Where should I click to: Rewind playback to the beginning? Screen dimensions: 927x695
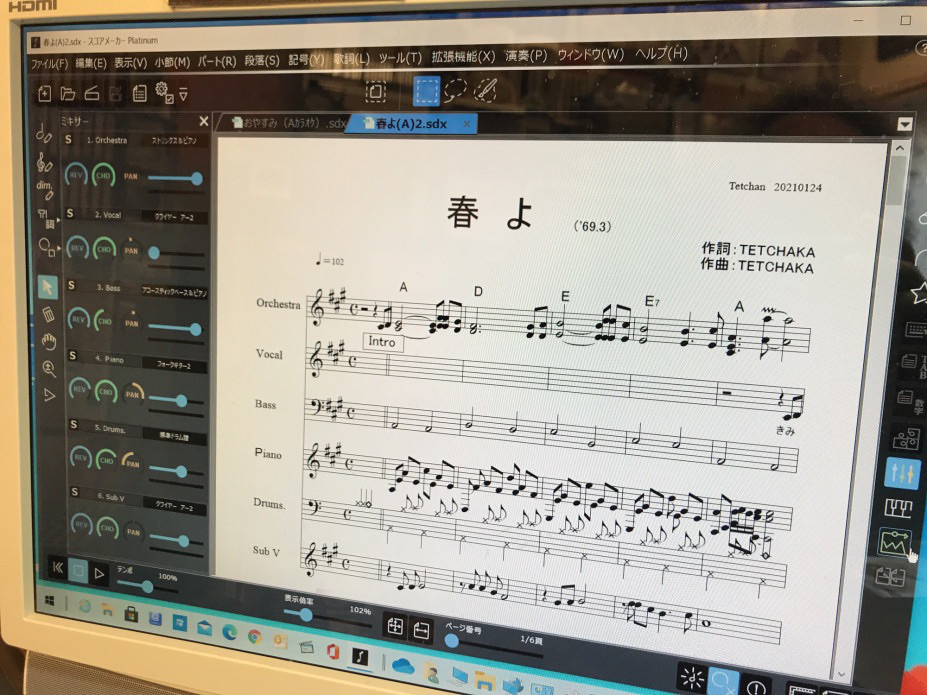click(x=57, y=567)
